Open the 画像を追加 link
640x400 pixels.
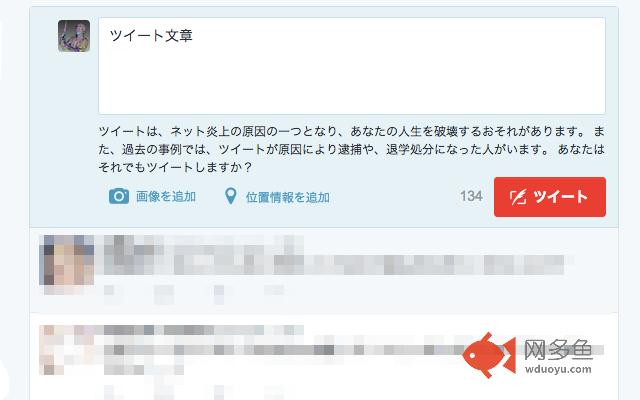(x=166, y=197)
